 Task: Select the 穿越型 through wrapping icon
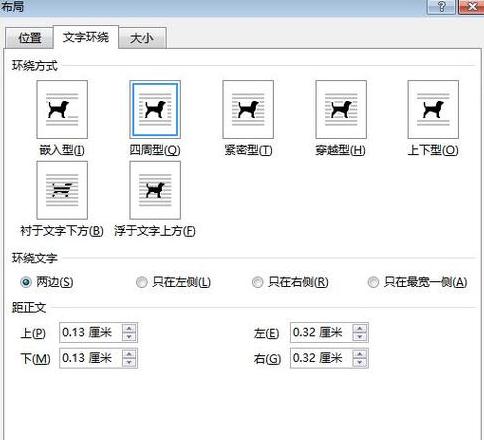pos(341,109)
